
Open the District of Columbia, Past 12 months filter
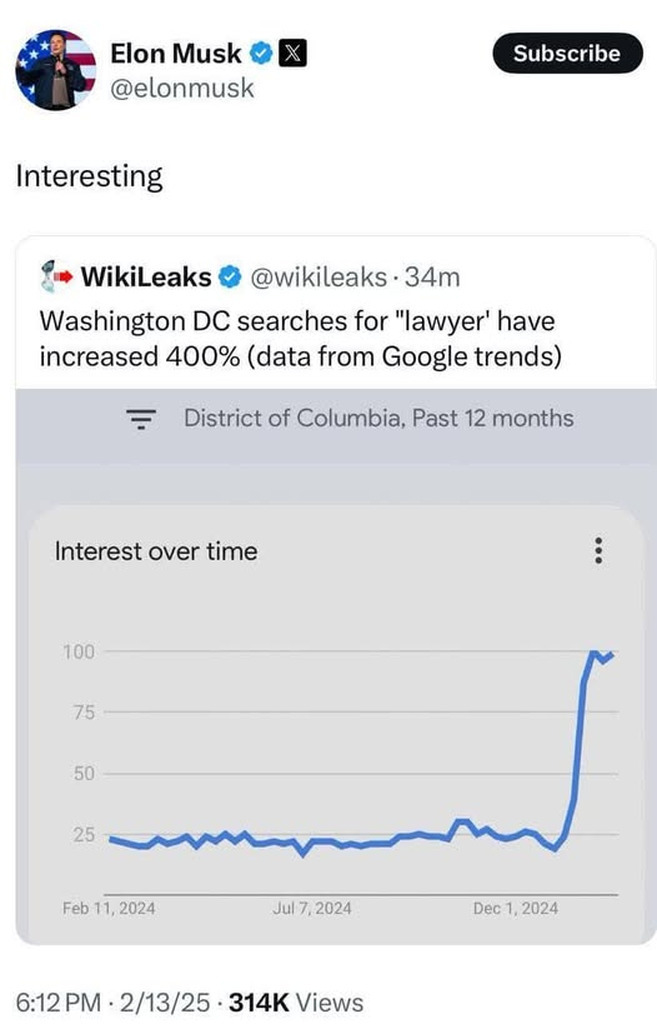pyautogui.click(x=378, y=418)
